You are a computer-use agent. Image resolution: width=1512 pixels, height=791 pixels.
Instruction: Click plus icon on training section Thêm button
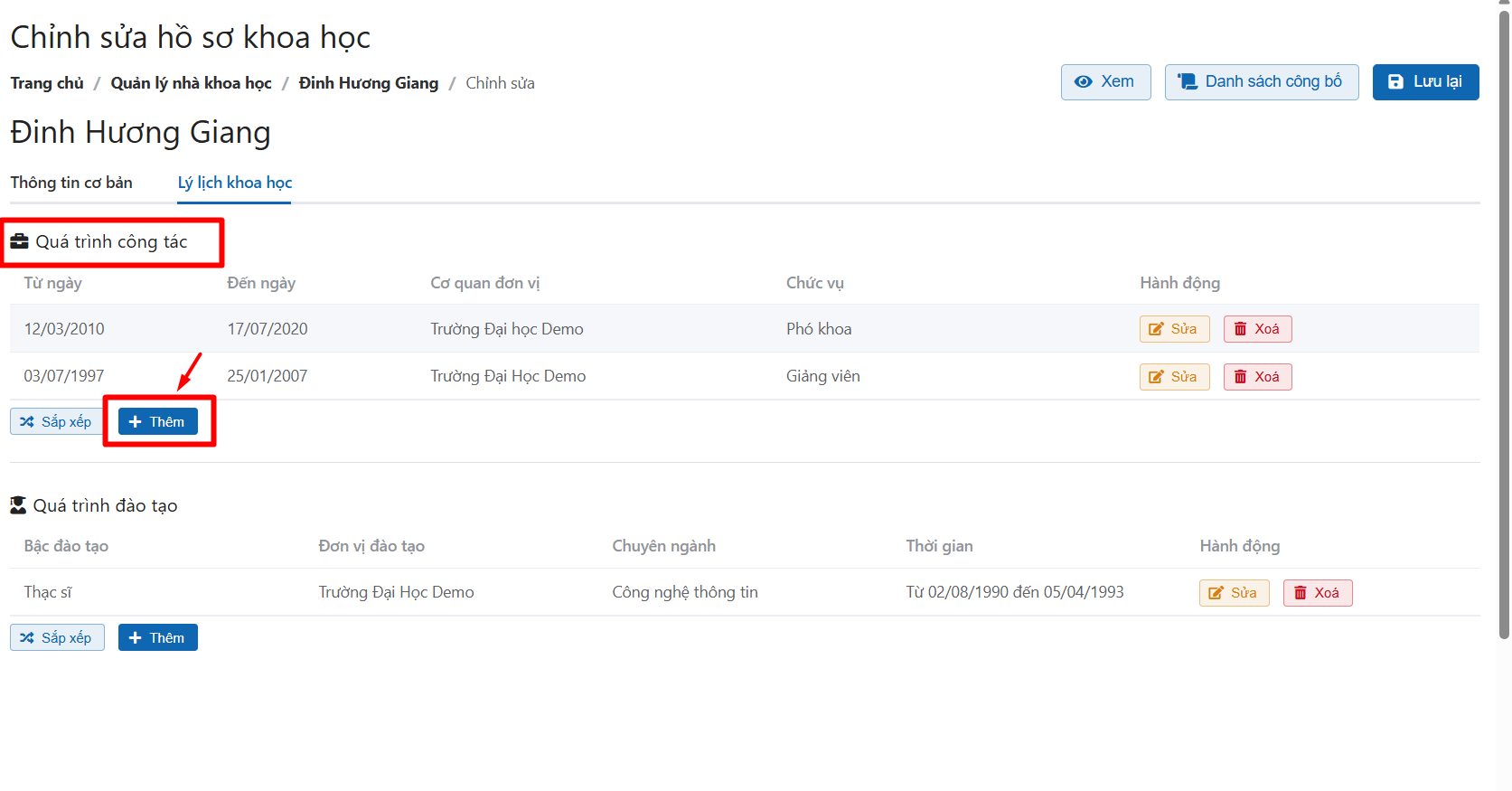pyautogui.click(x=136, y=638)
